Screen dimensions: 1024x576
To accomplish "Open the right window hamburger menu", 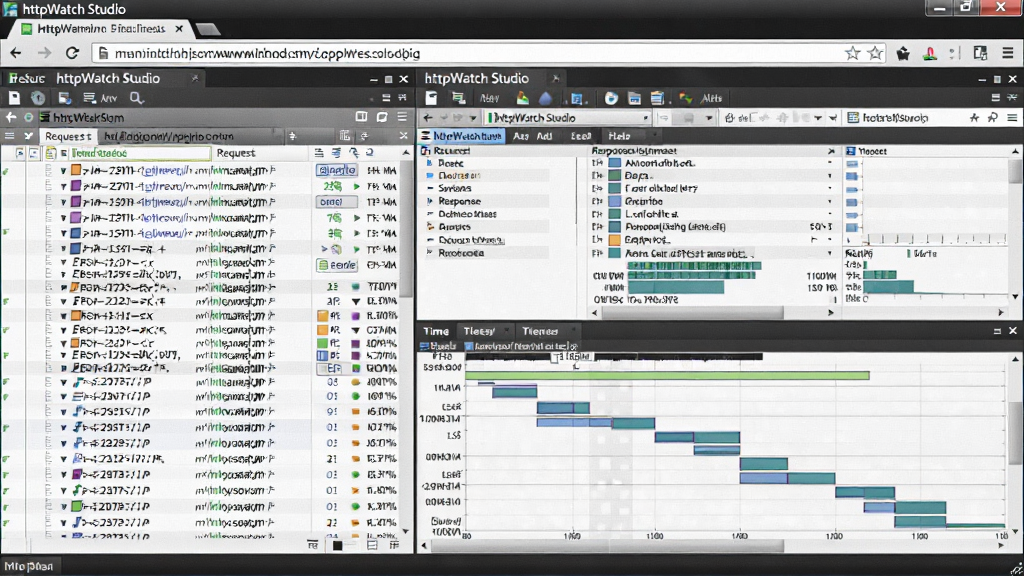I will point(1012,118).
